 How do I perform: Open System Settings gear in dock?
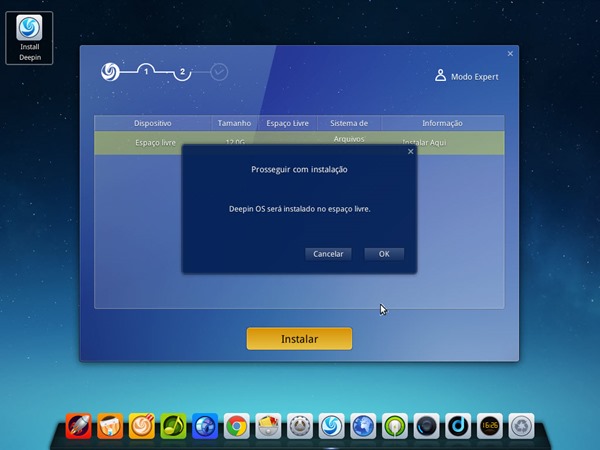300,426
